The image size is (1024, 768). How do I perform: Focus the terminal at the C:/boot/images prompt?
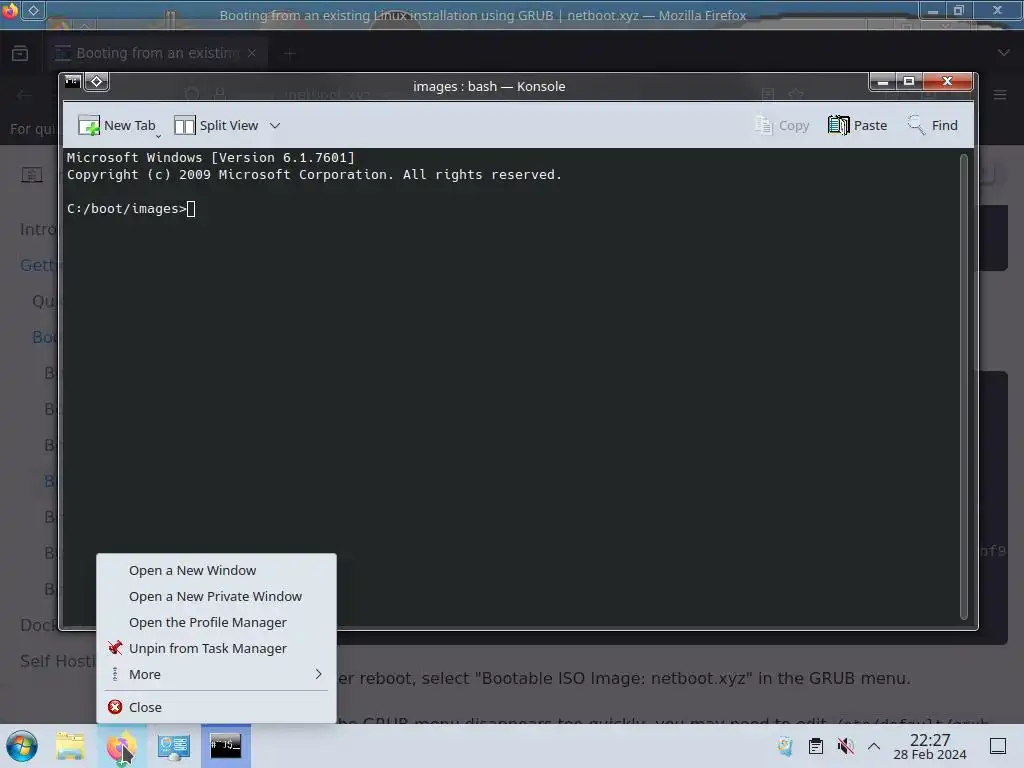pos(191,209)
